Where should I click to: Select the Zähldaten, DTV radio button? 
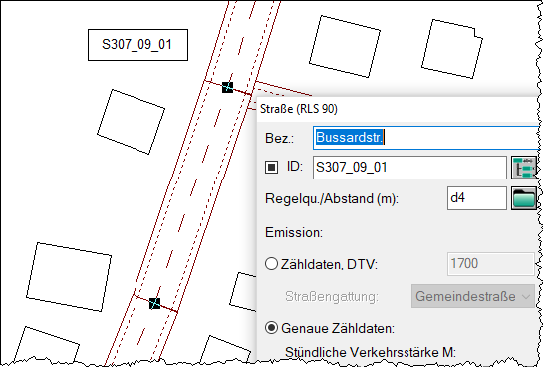click(x=272, y=264)
